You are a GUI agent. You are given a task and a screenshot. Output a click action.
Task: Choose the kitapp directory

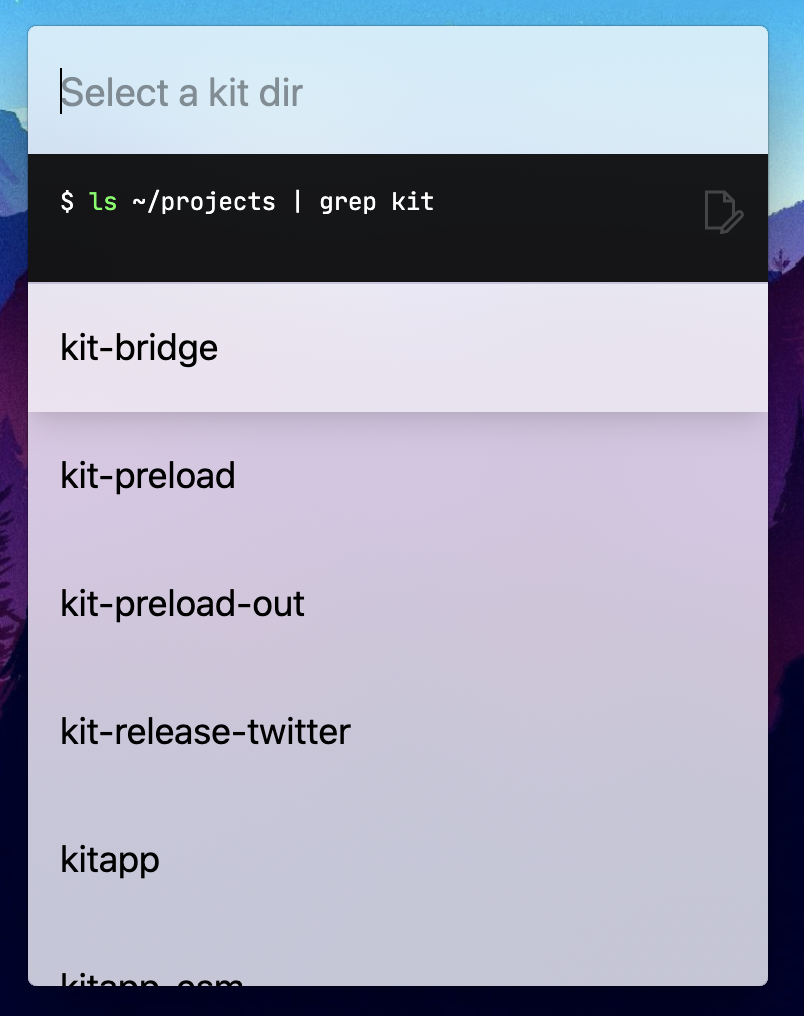(398, 859)
